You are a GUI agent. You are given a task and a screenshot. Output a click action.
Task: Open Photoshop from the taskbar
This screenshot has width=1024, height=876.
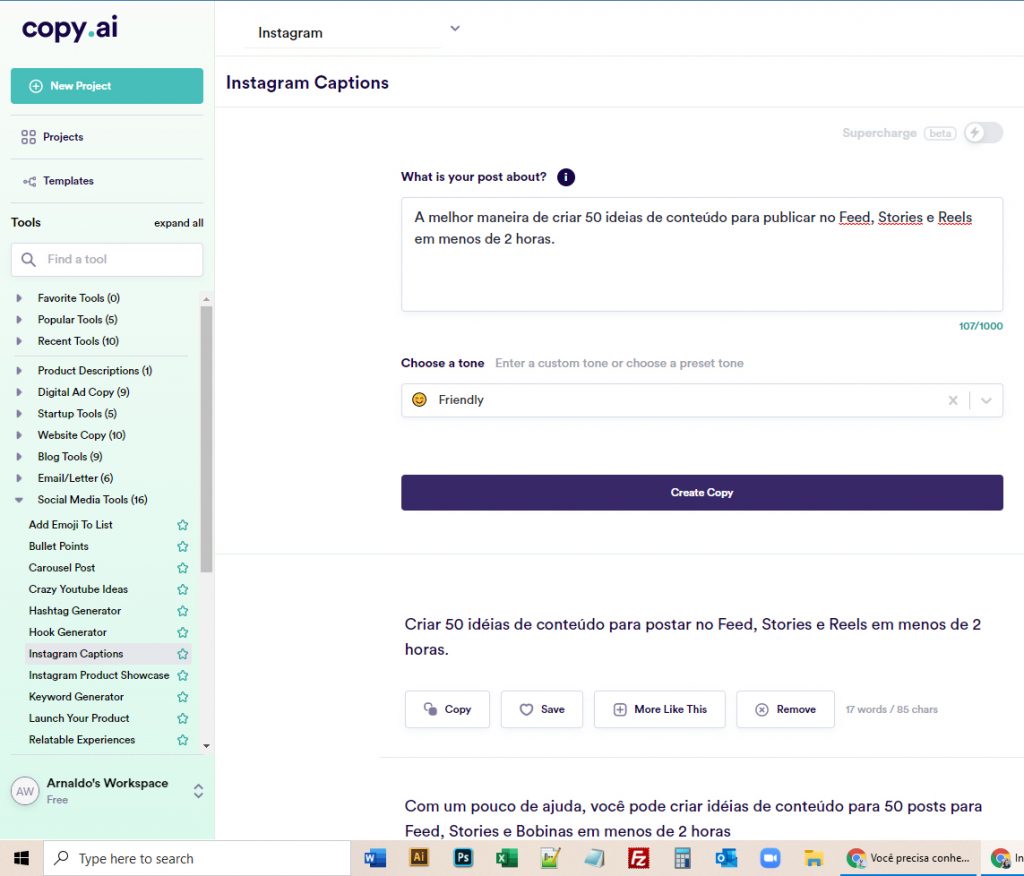click(x=463, y=858)
